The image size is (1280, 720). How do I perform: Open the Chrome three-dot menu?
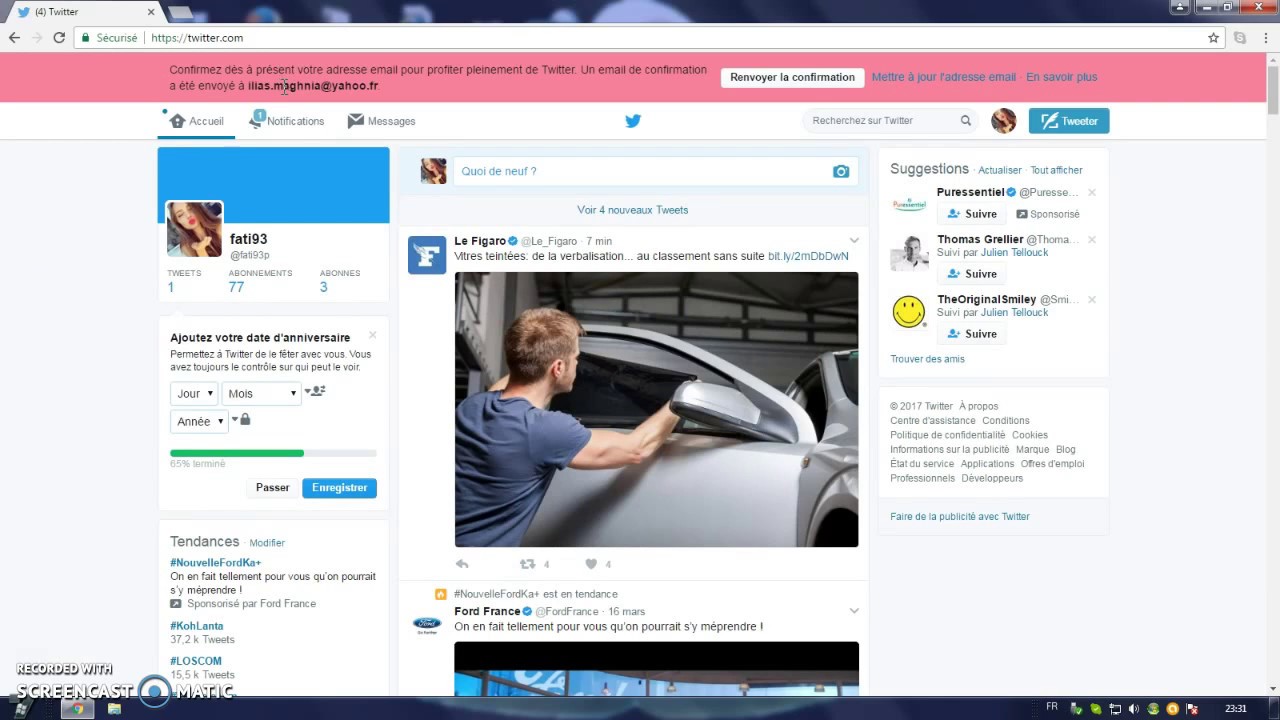click(1264, 38)
